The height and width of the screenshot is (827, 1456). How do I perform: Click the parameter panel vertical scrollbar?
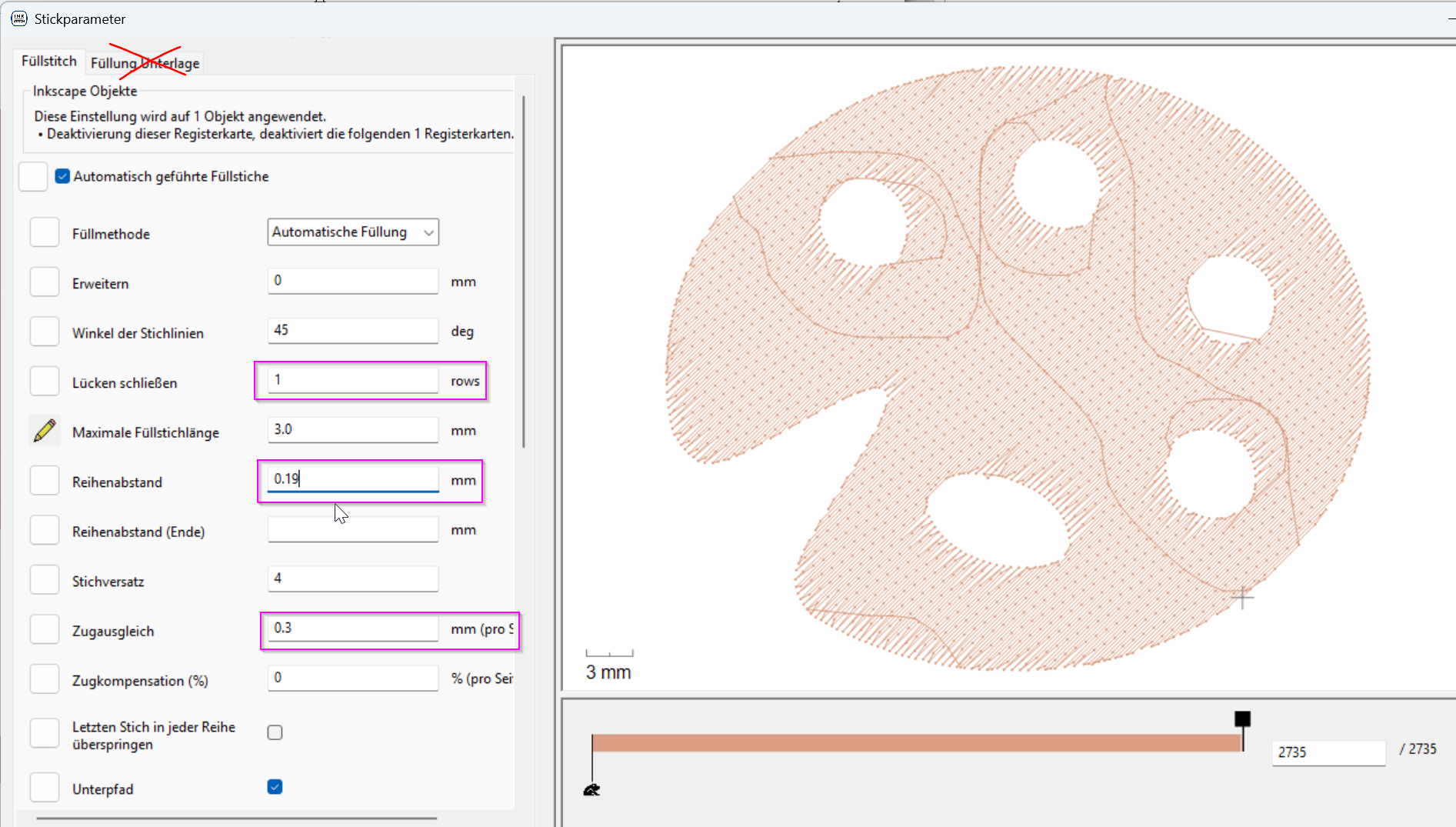(x=524, y=269)
